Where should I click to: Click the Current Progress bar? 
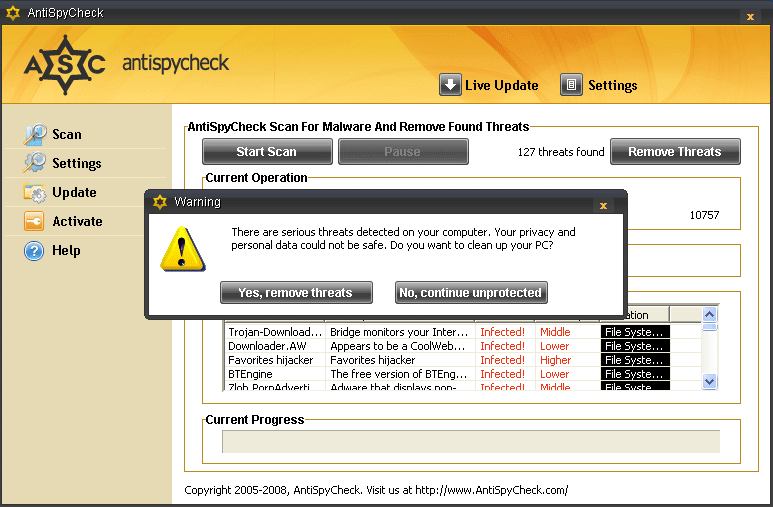tap(470, 442)
